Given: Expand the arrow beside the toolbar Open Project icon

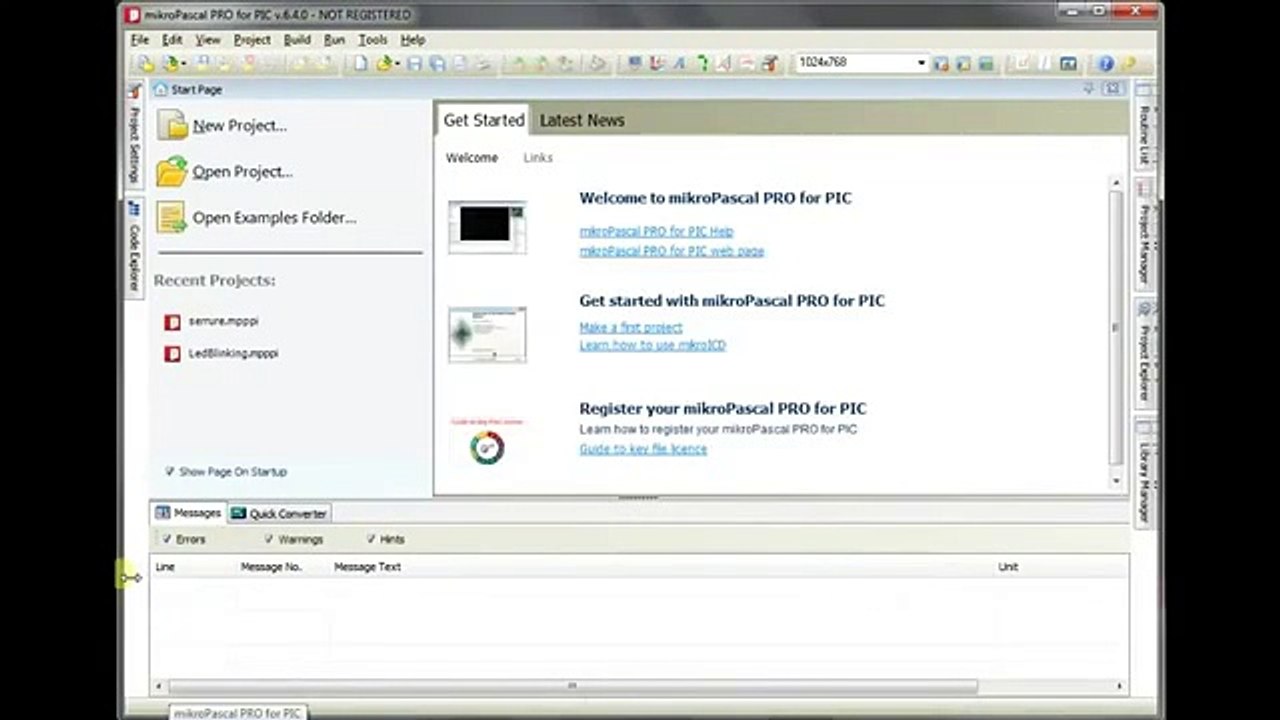Looking at the screenshot, I should (x=184, y=63).
